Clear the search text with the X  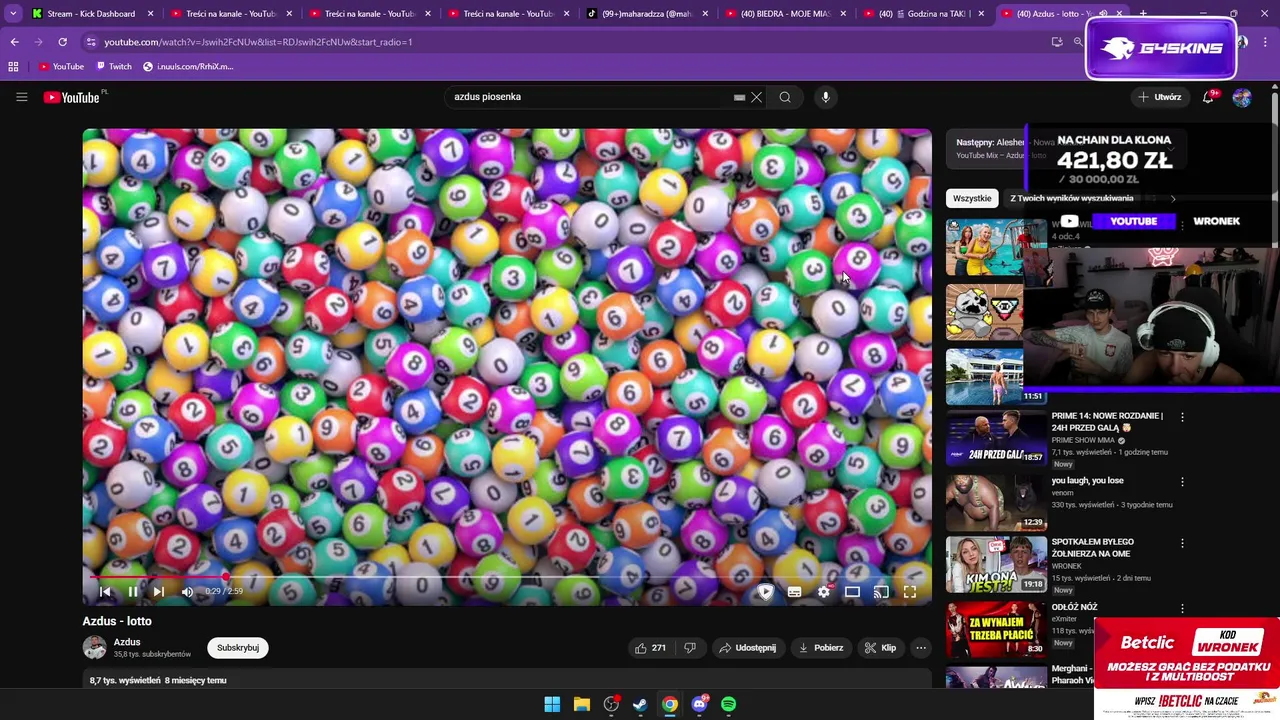tap(757, 97)
